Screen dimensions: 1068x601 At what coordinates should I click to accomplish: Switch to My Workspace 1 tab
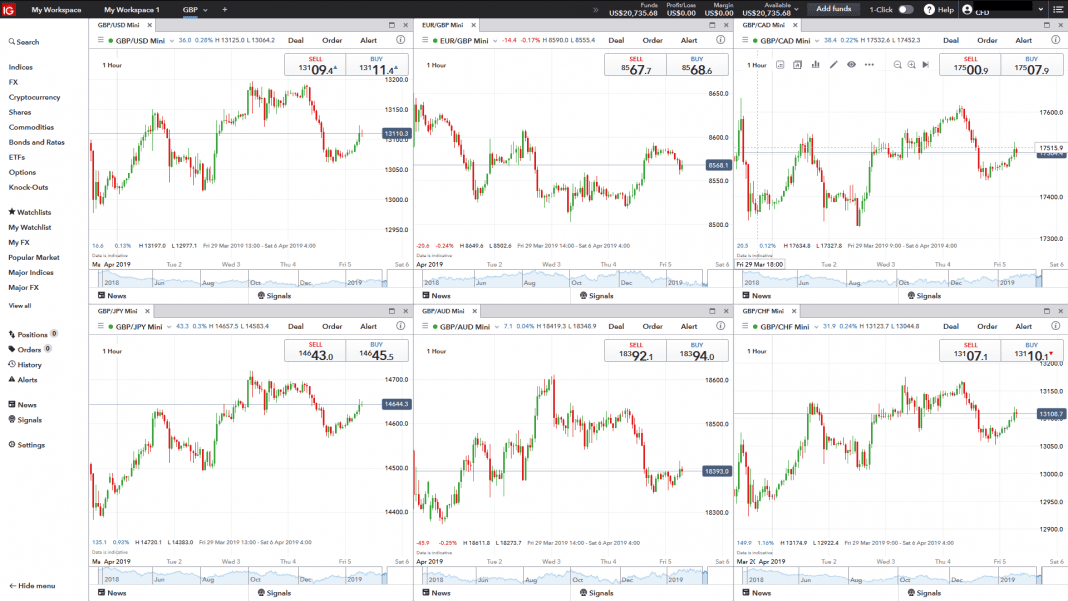pyautogui.click(x=131, y=9)
